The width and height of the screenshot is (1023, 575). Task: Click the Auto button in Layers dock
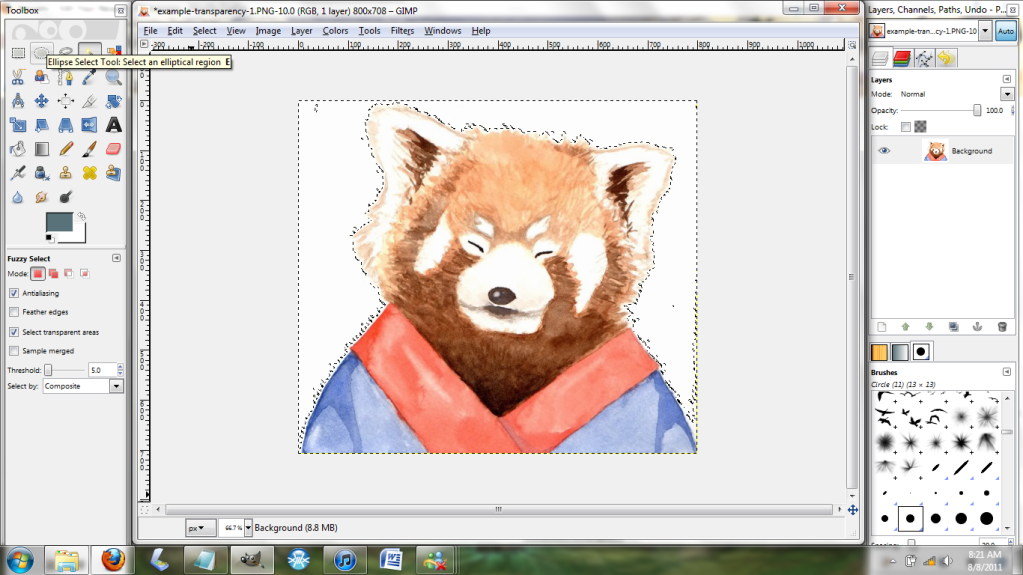(x=1005, y=31)
